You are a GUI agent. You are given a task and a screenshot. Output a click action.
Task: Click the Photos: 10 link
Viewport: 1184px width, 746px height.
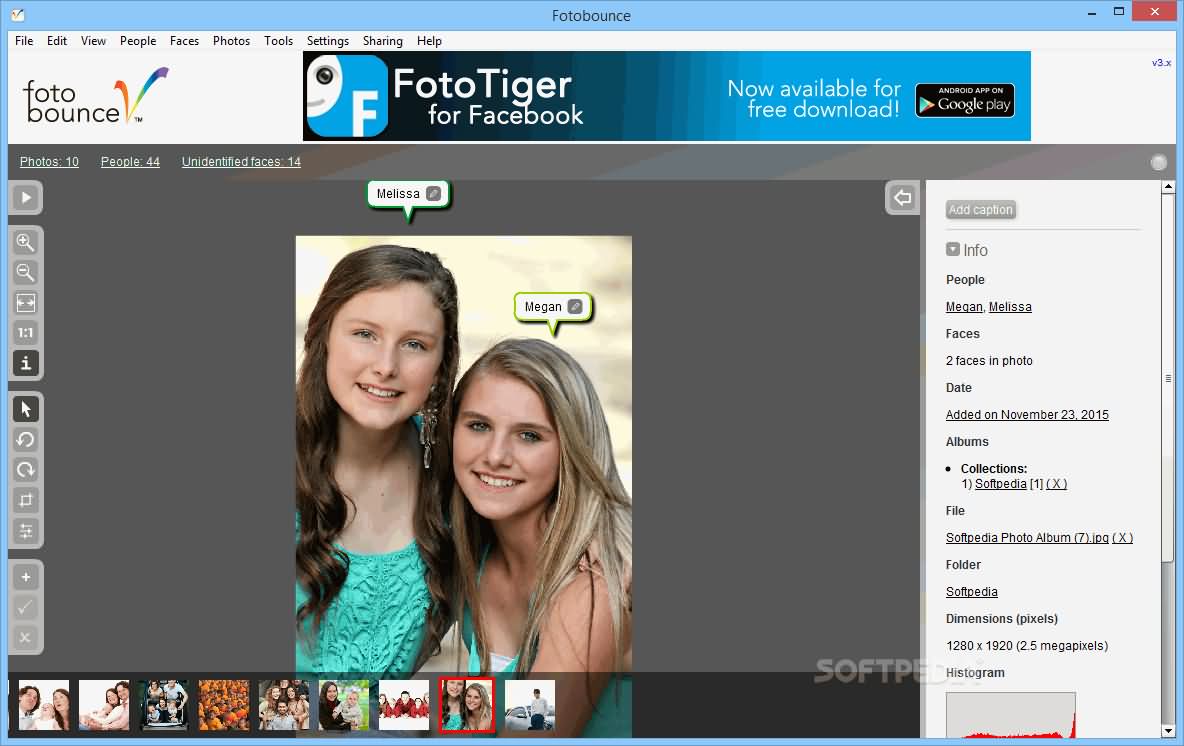pos(49,162)
